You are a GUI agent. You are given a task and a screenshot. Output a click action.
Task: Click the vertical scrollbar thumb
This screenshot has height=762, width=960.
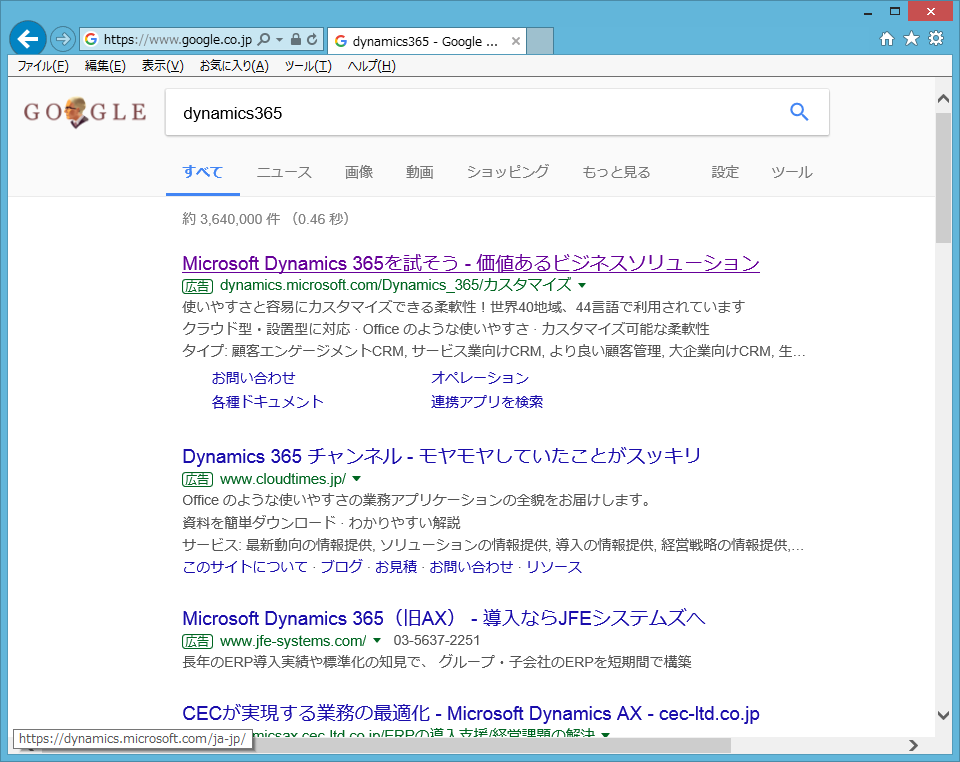943,177
